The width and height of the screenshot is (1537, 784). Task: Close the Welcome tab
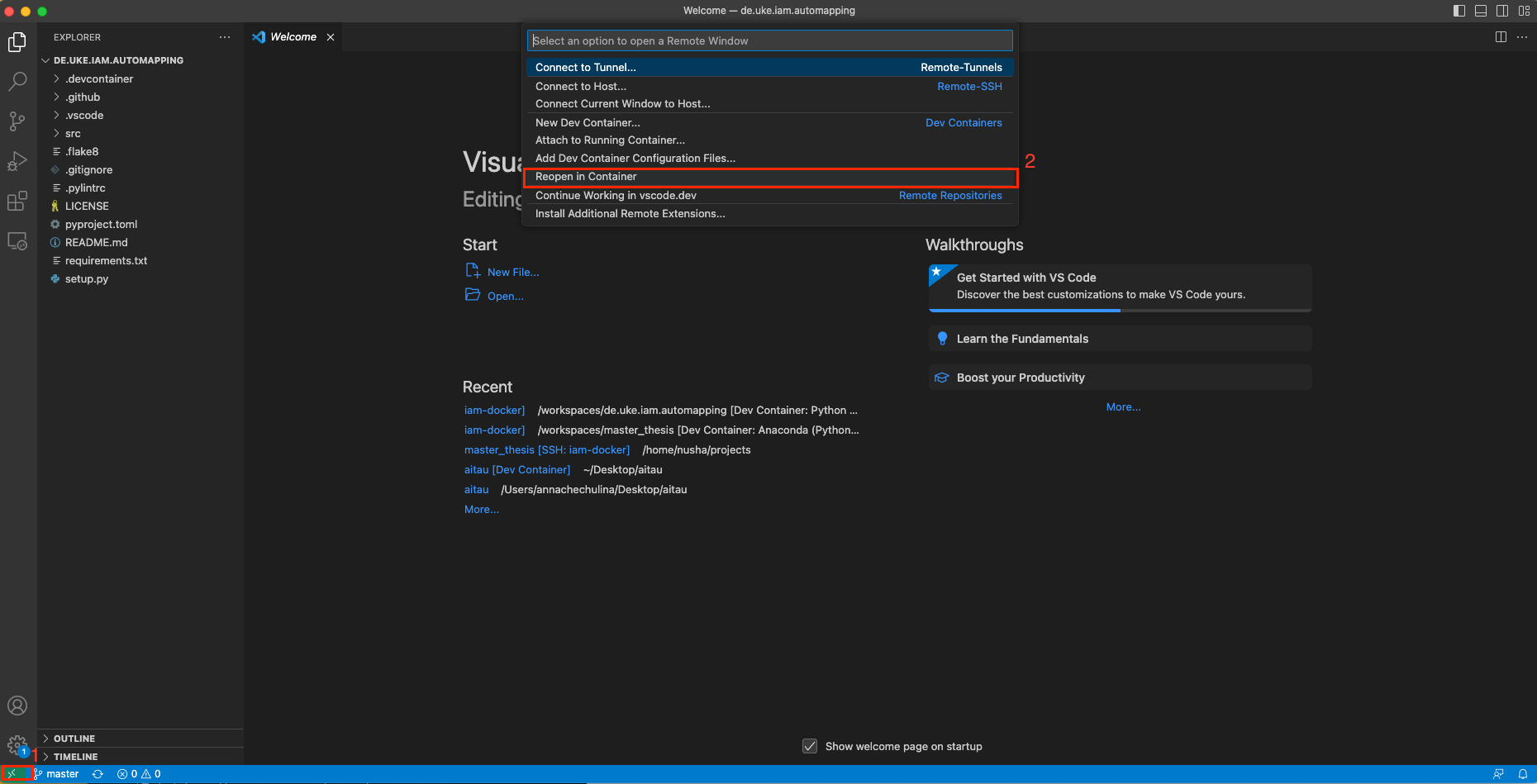coord(331,37)
